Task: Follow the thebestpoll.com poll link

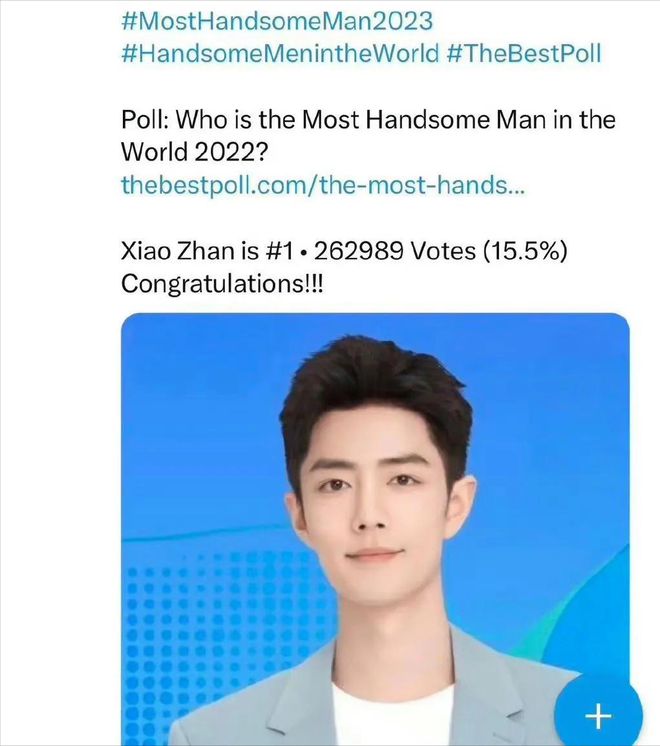Action: coord(323,185)
